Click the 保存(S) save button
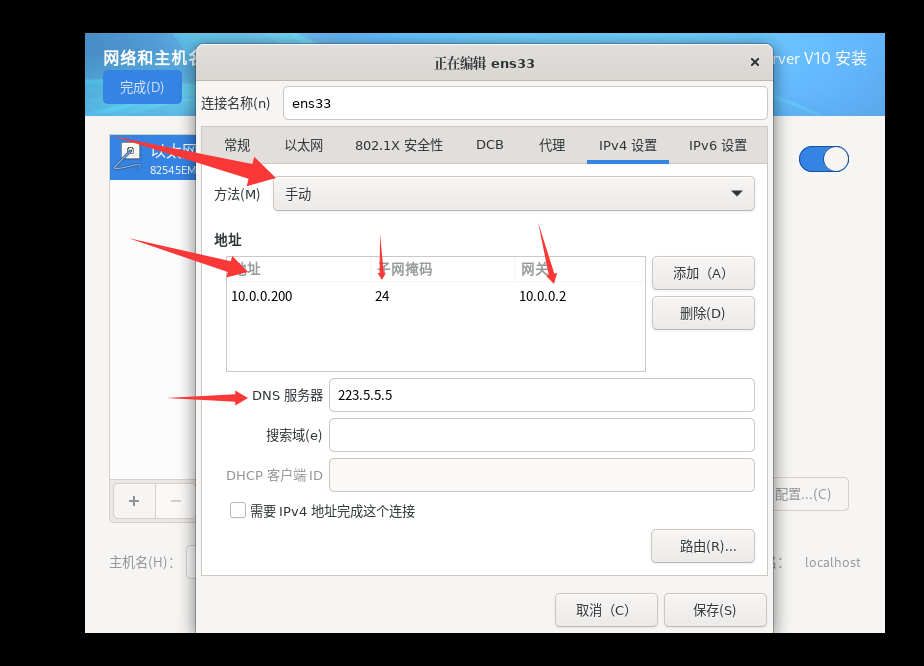 coord(715,610)
